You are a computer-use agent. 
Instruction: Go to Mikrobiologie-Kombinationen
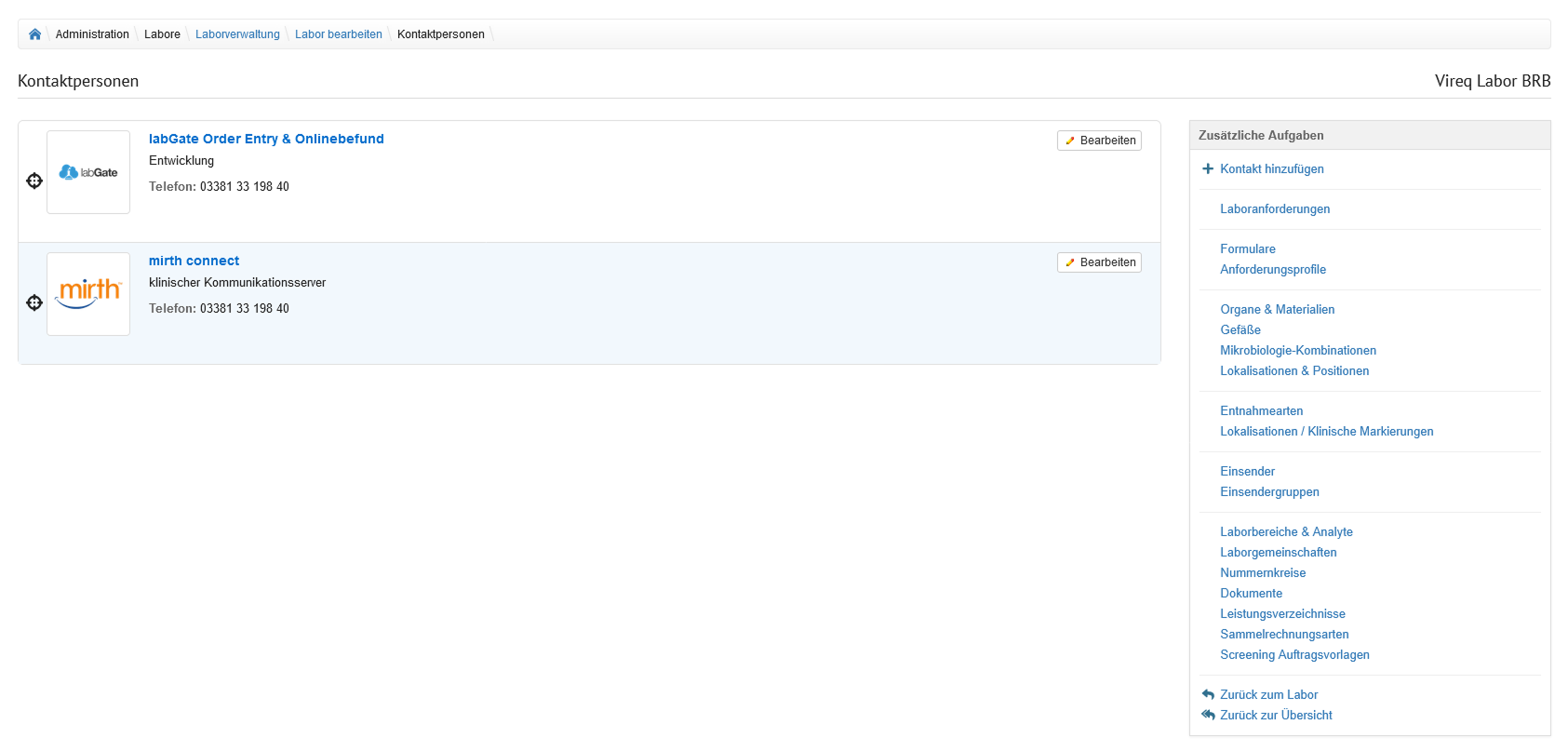click(1297, 350)
